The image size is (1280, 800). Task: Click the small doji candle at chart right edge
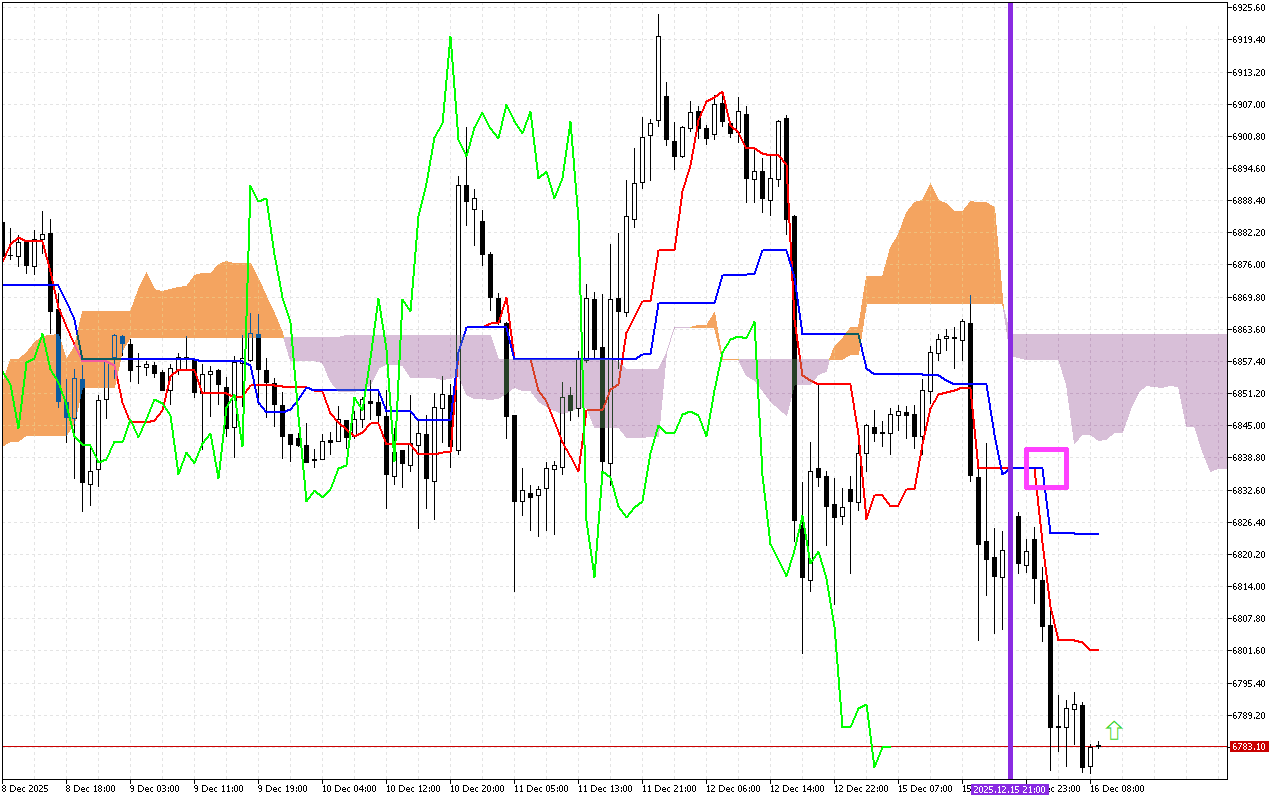click(x=1097, y=745)
